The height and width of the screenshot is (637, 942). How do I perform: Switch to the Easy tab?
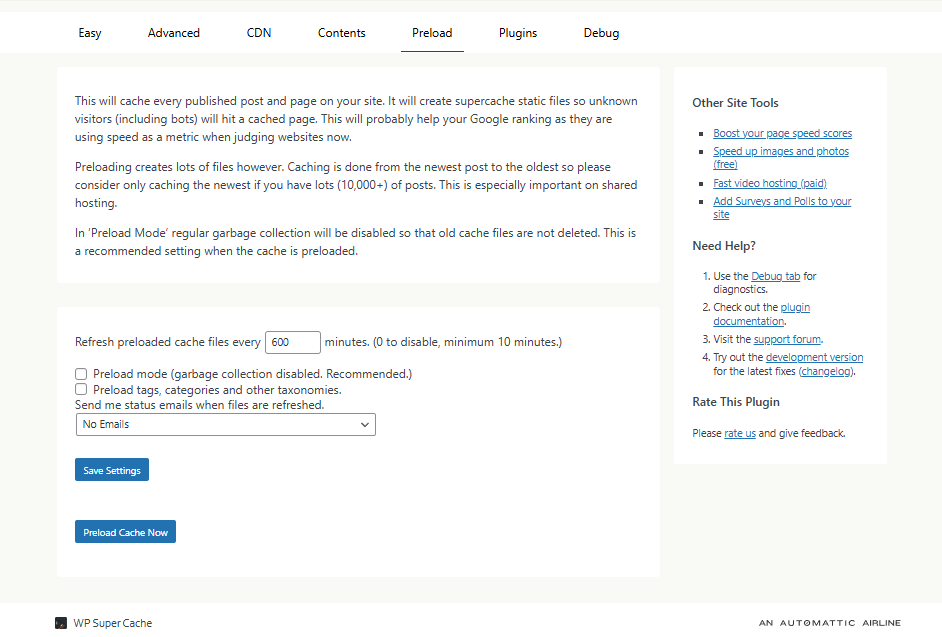tap(90, 33)
